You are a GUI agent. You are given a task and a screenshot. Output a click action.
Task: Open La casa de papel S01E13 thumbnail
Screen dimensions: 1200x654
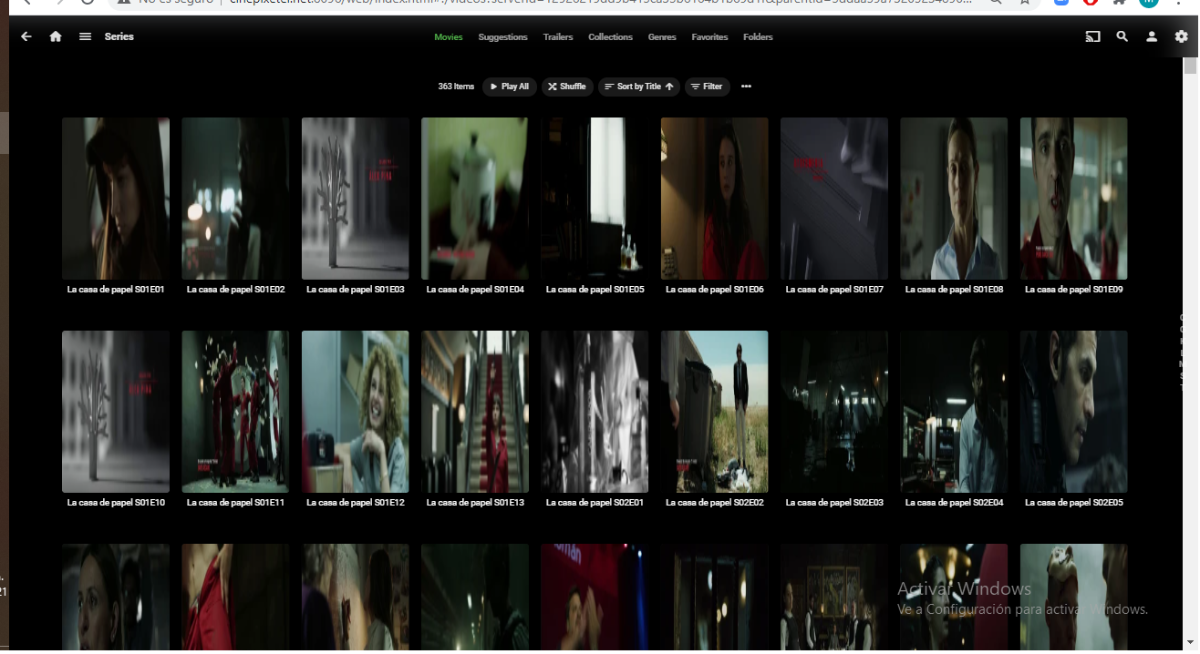tap(475, 411)
